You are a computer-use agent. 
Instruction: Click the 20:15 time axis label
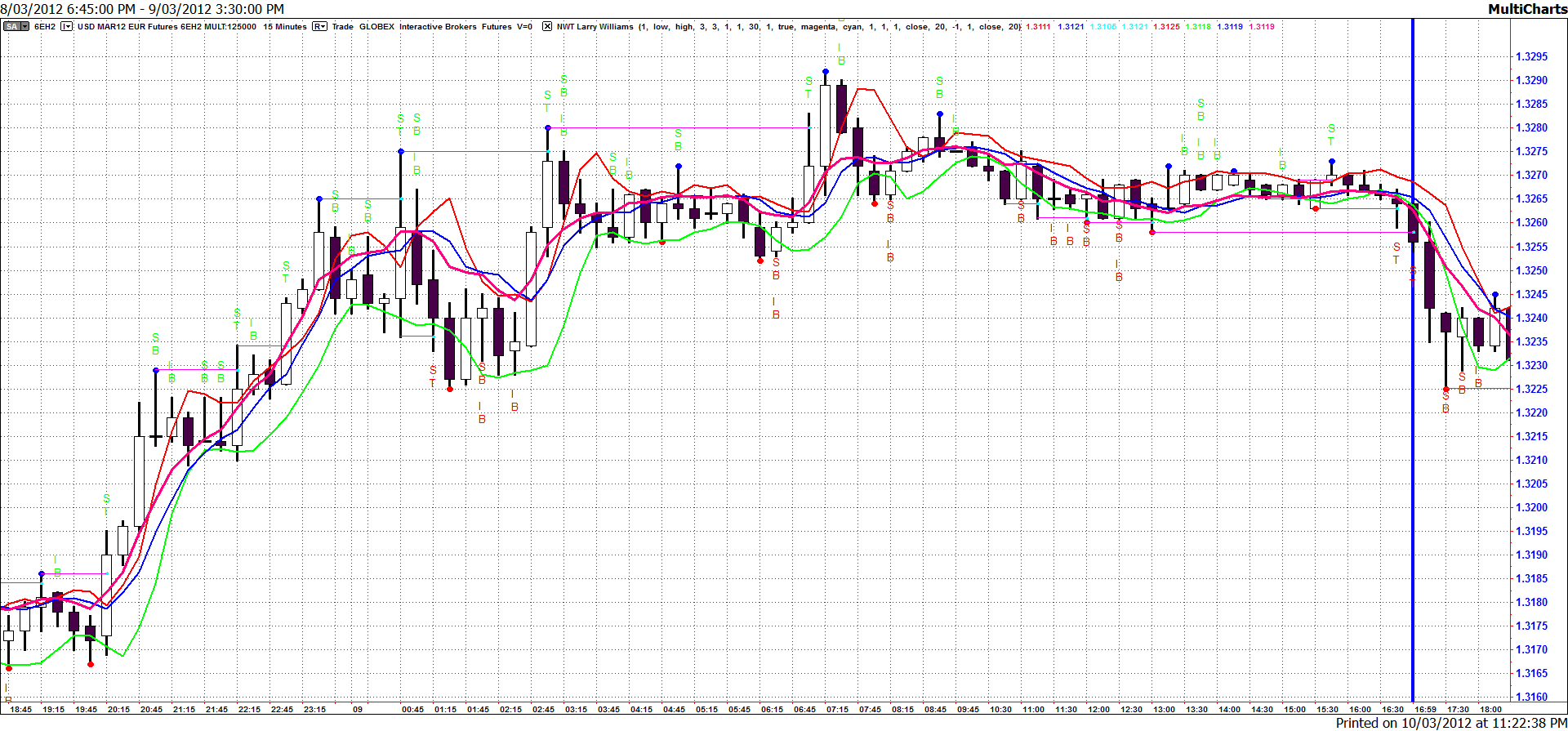118,709
